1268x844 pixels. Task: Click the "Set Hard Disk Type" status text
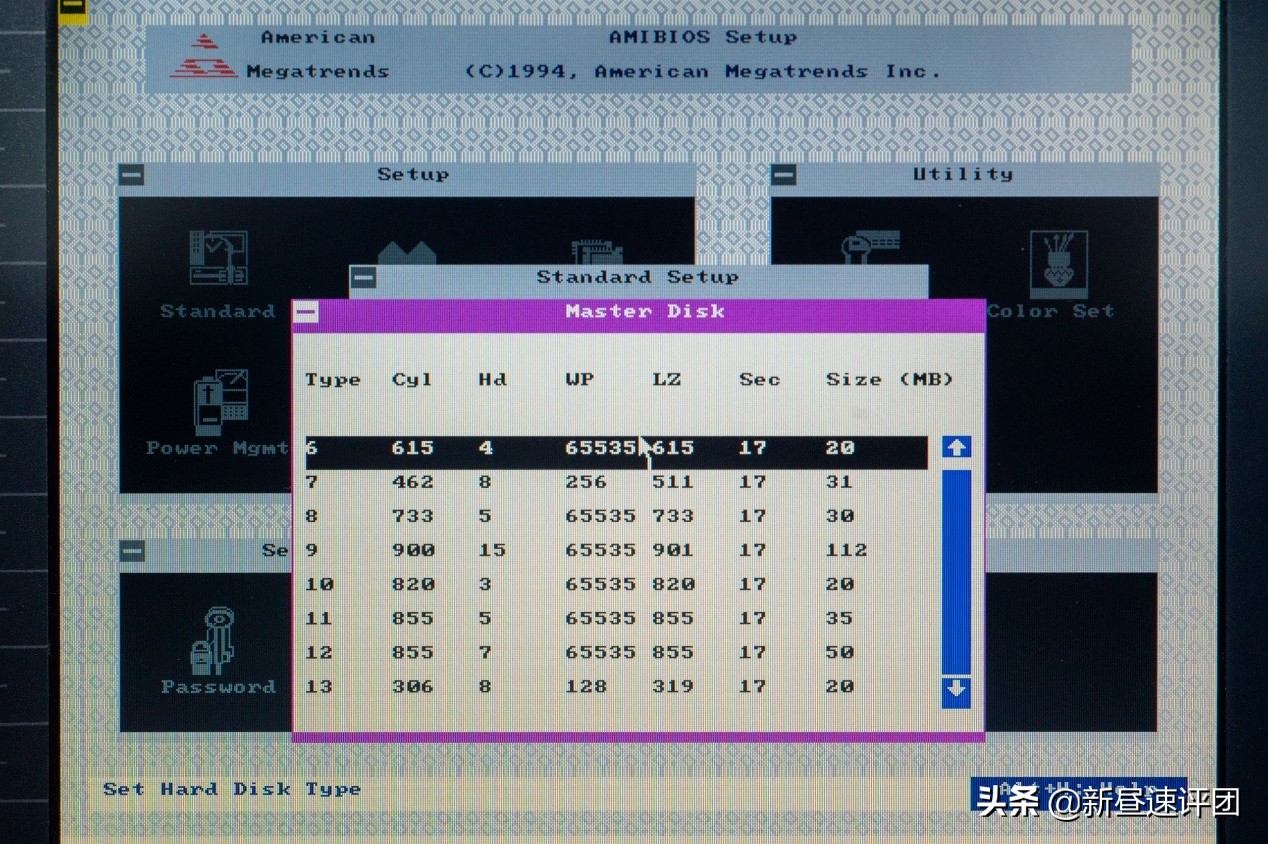coord(232,790)
